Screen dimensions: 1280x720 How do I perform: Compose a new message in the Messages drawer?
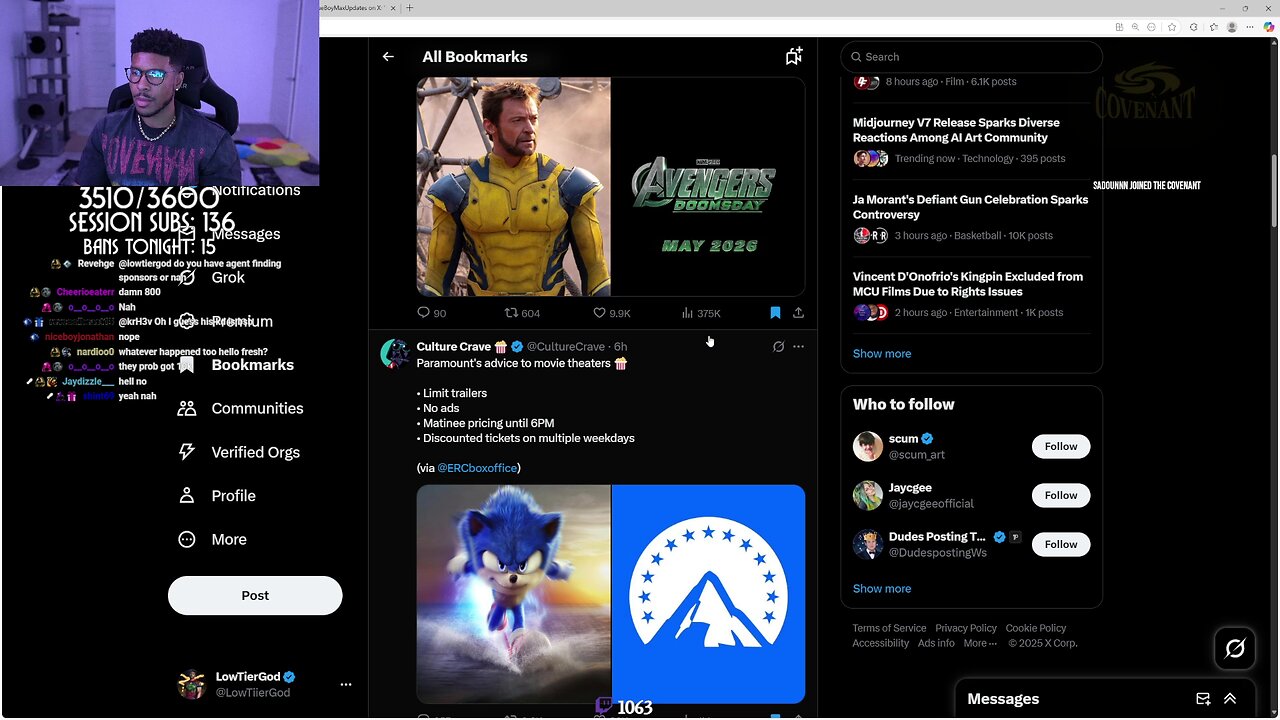(x=1203, y=699)
